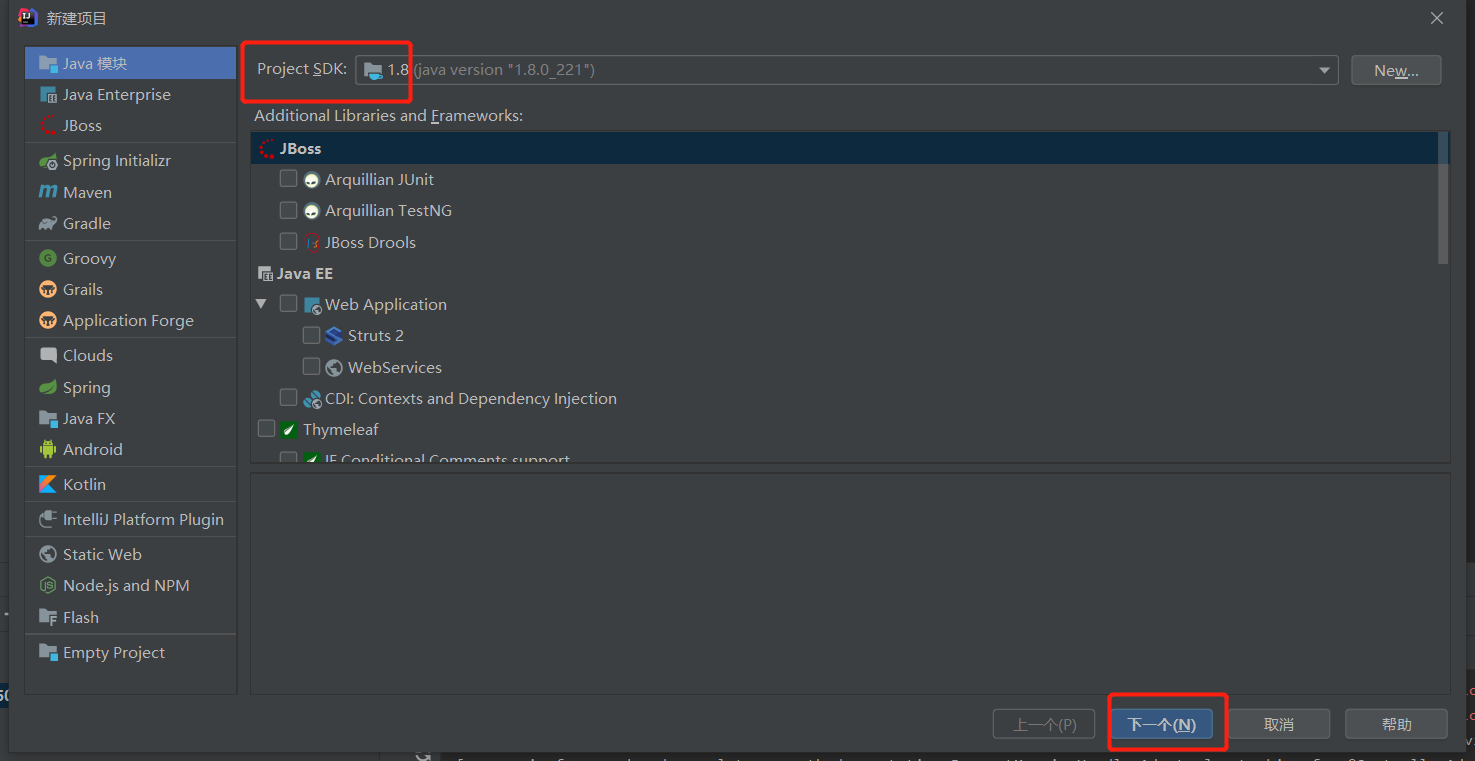Click the New... SDK button
The width and height of the screenshot is (1475, 761).
pyautogui.click(x=1396, y=70)
